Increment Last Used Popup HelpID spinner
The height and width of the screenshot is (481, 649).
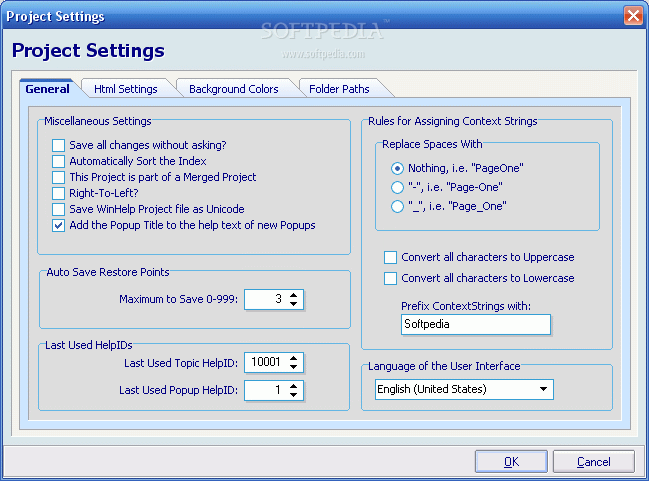(293, 386)
